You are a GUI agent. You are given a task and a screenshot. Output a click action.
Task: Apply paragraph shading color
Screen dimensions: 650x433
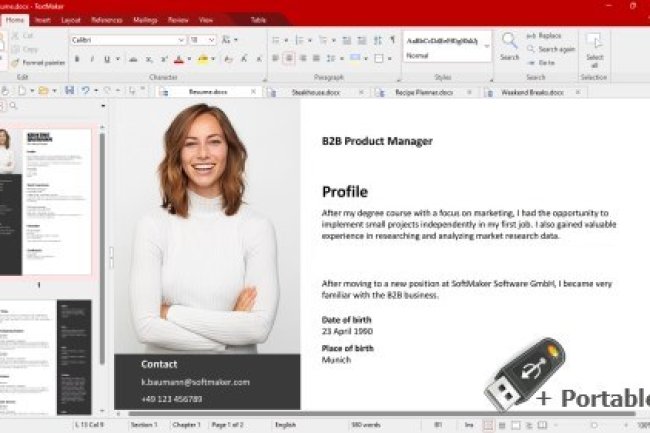pos(355,58)
